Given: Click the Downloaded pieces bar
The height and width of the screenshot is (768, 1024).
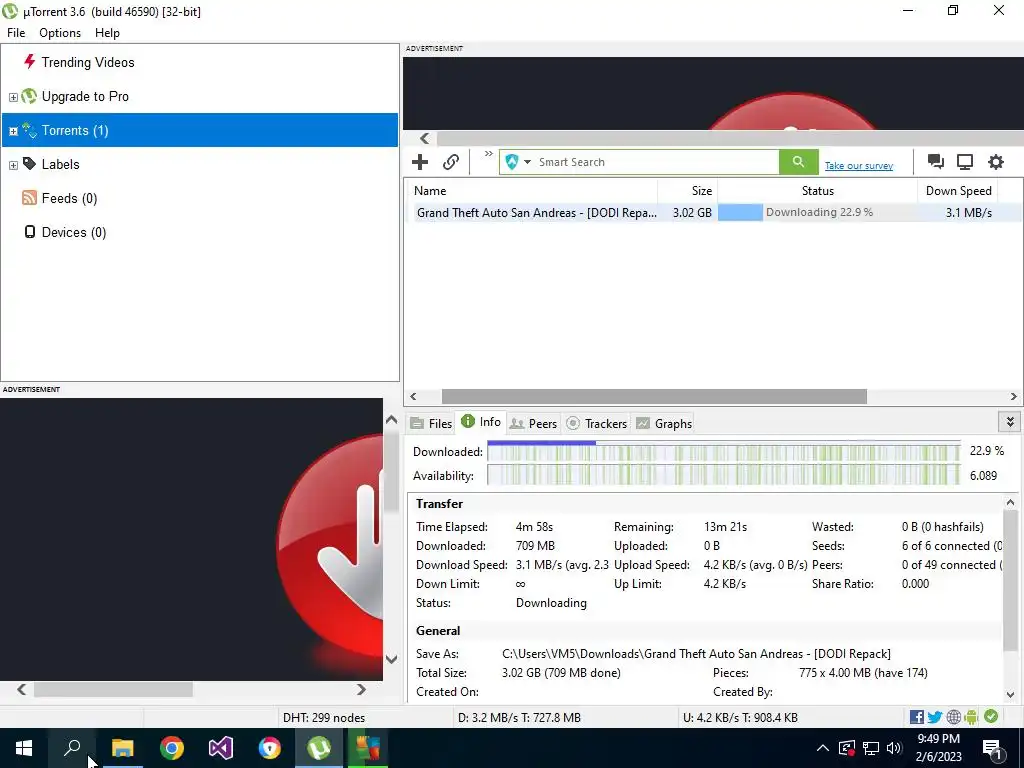Looking at the screenshot, I should coord(724,451).
